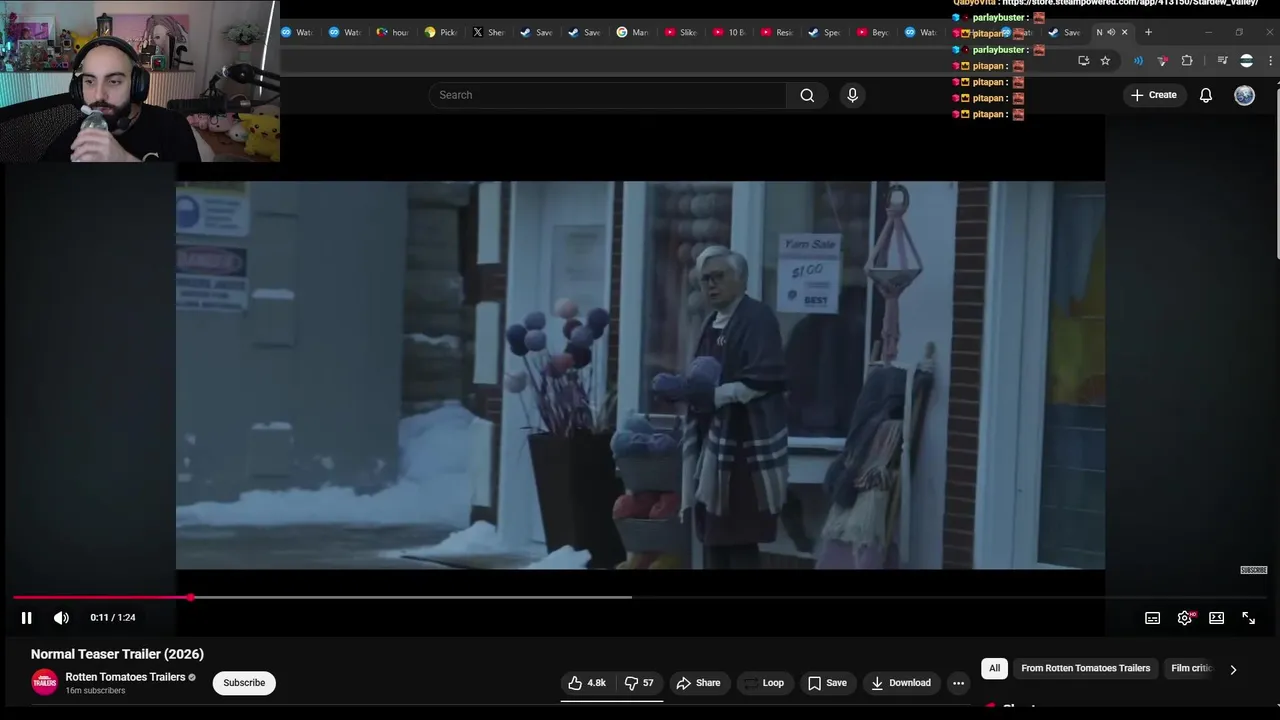The width and height of the screenshot is (1280, 720).
Task: Switch to the 'Beyc' YouTube tab
Action: pos(872,32)
